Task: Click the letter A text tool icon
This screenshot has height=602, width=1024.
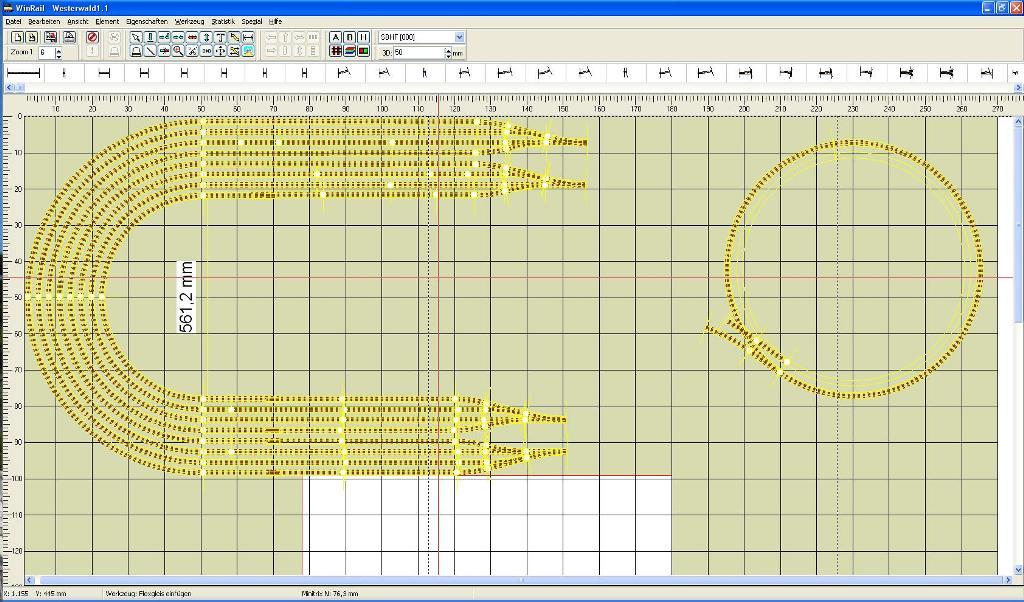Action: pos(336,37)
